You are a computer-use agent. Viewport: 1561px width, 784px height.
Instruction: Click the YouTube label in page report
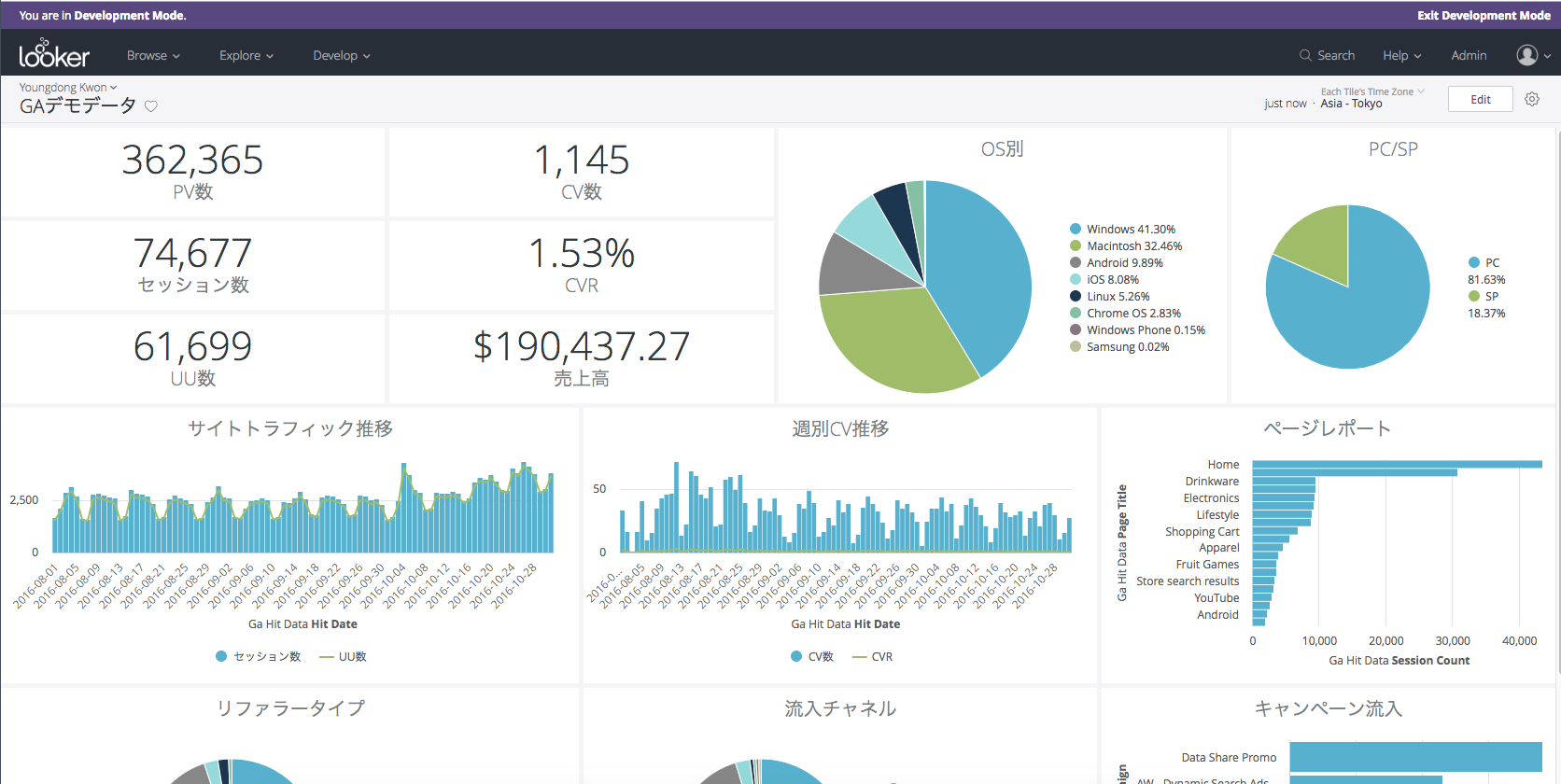tap(1216, 597)
